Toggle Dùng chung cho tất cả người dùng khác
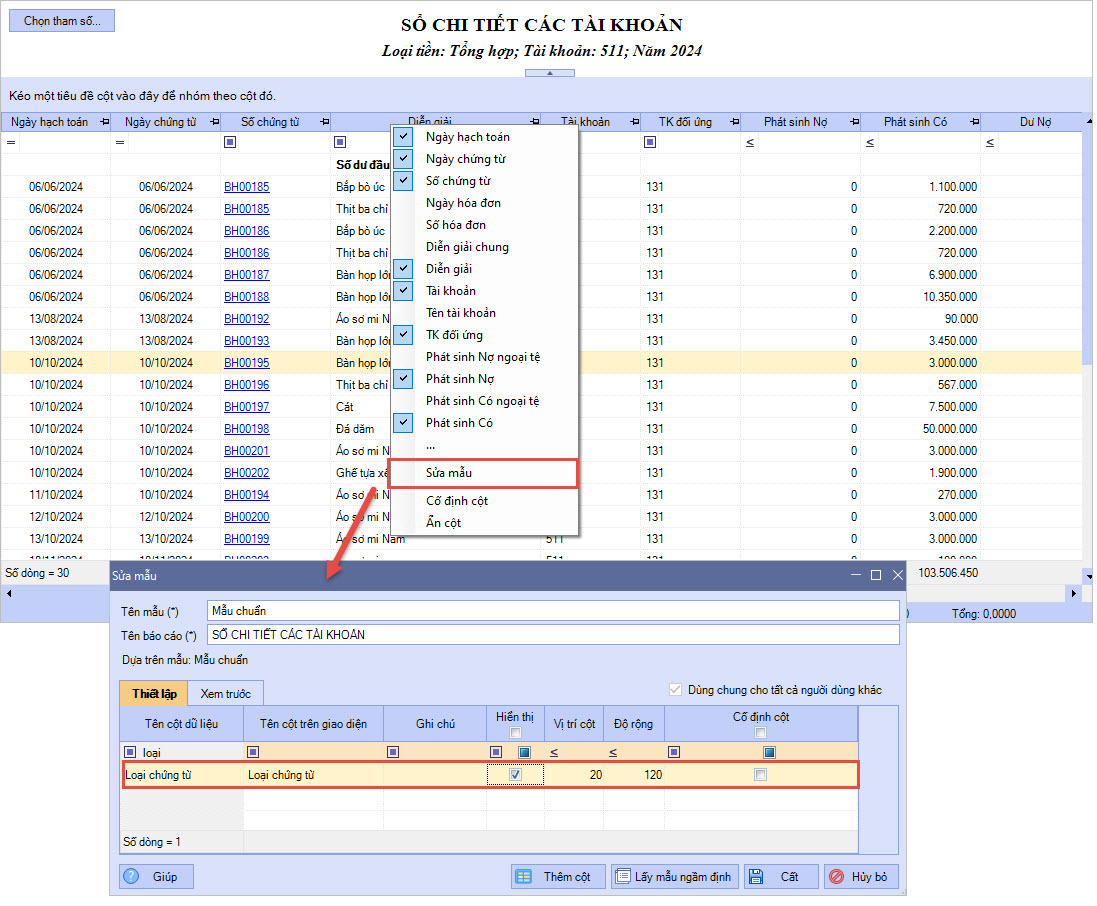 point(677,690)
